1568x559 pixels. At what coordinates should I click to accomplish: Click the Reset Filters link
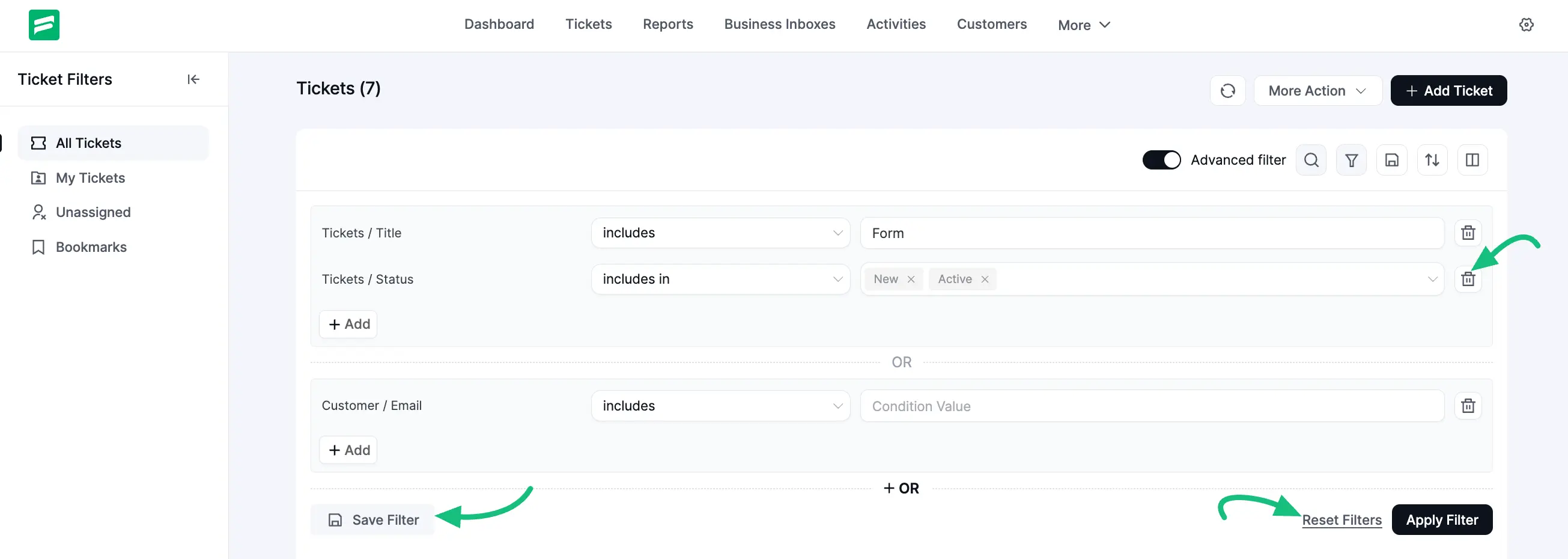pos(1342,520)
